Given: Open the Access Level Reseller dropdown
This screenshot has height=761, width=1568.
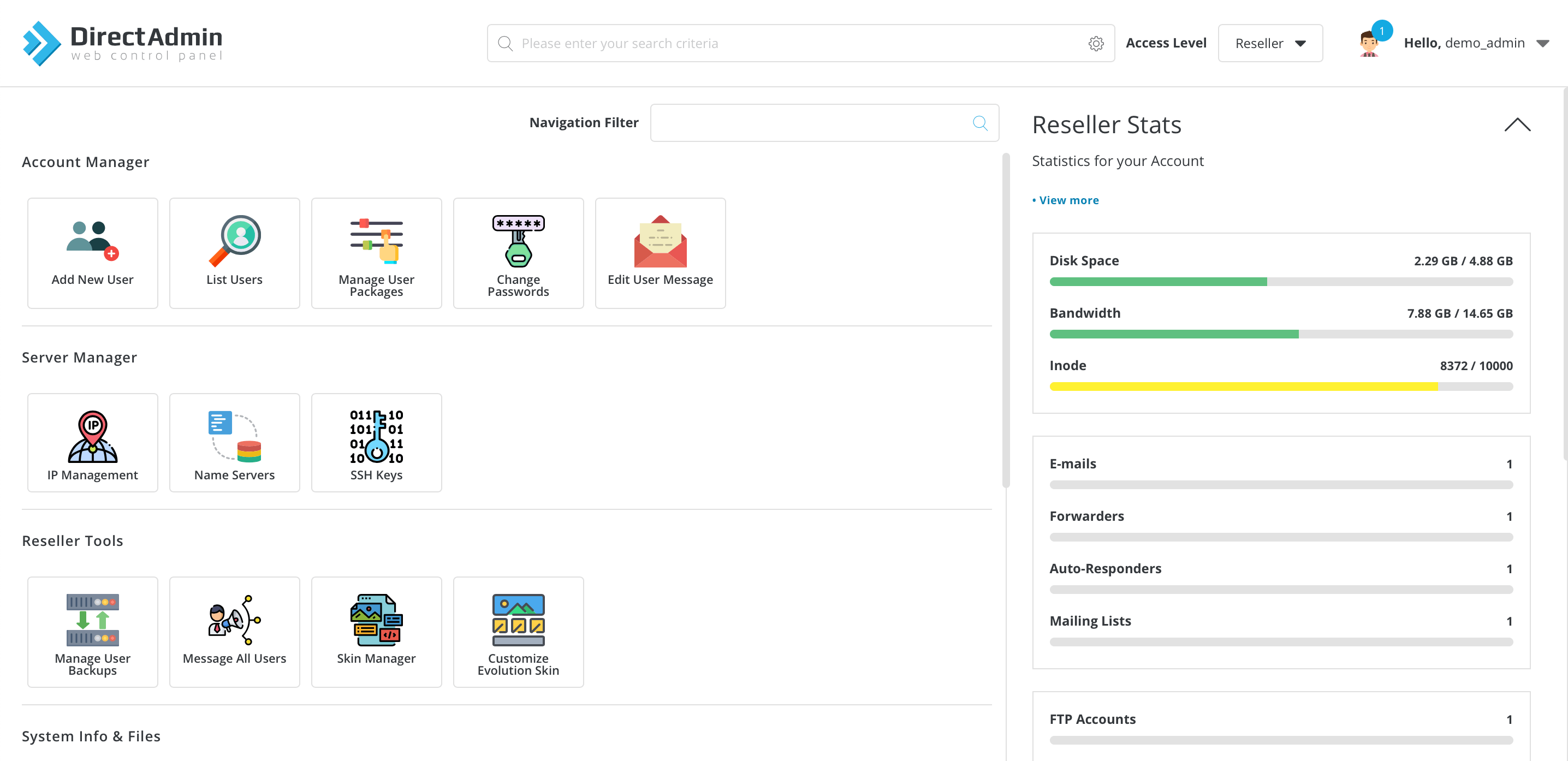Looking at the screenshot, I should tap(1270, 43).
